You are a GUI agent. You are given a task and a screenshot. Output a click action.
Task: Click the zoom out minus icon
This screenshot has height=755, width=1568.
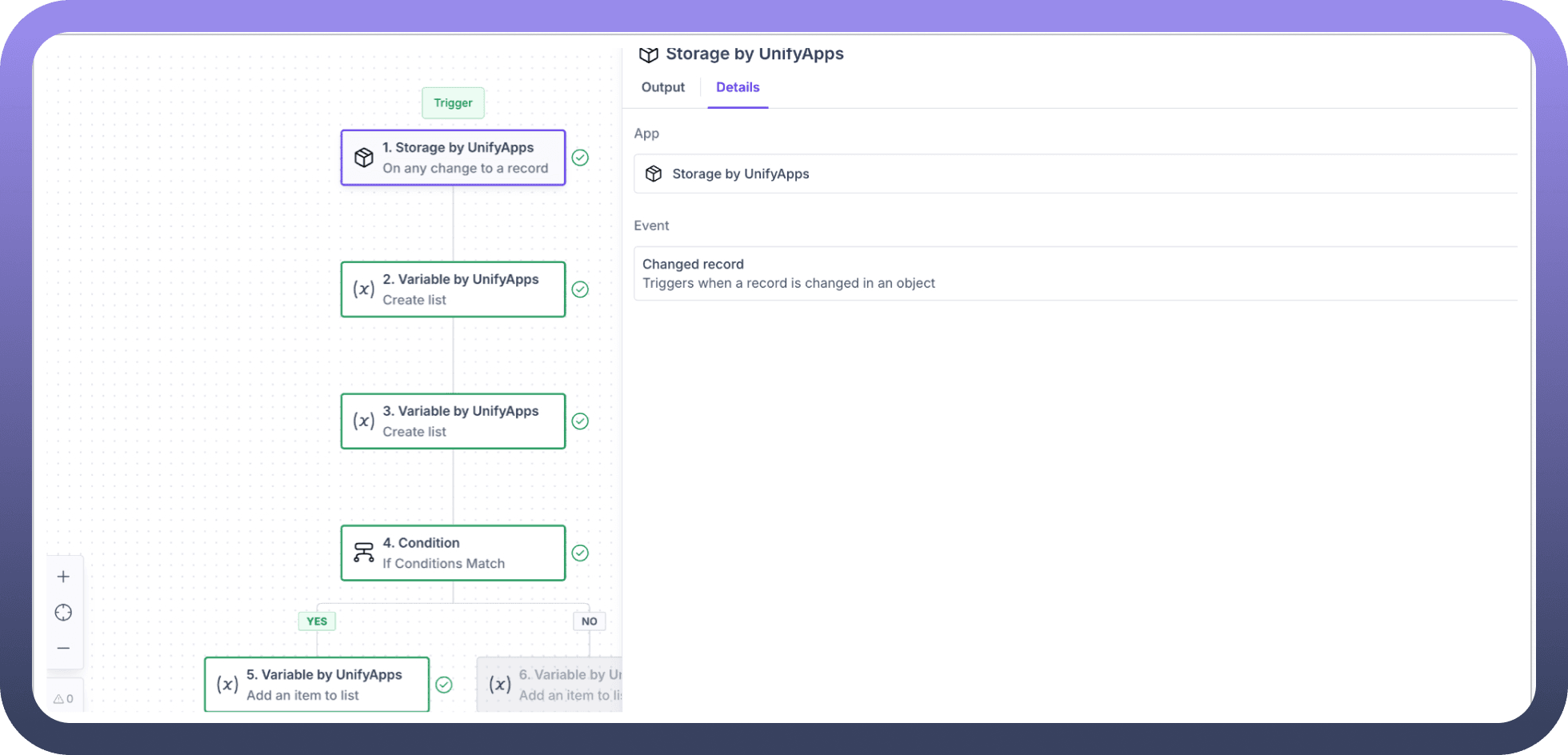click(x=63, y=648)
